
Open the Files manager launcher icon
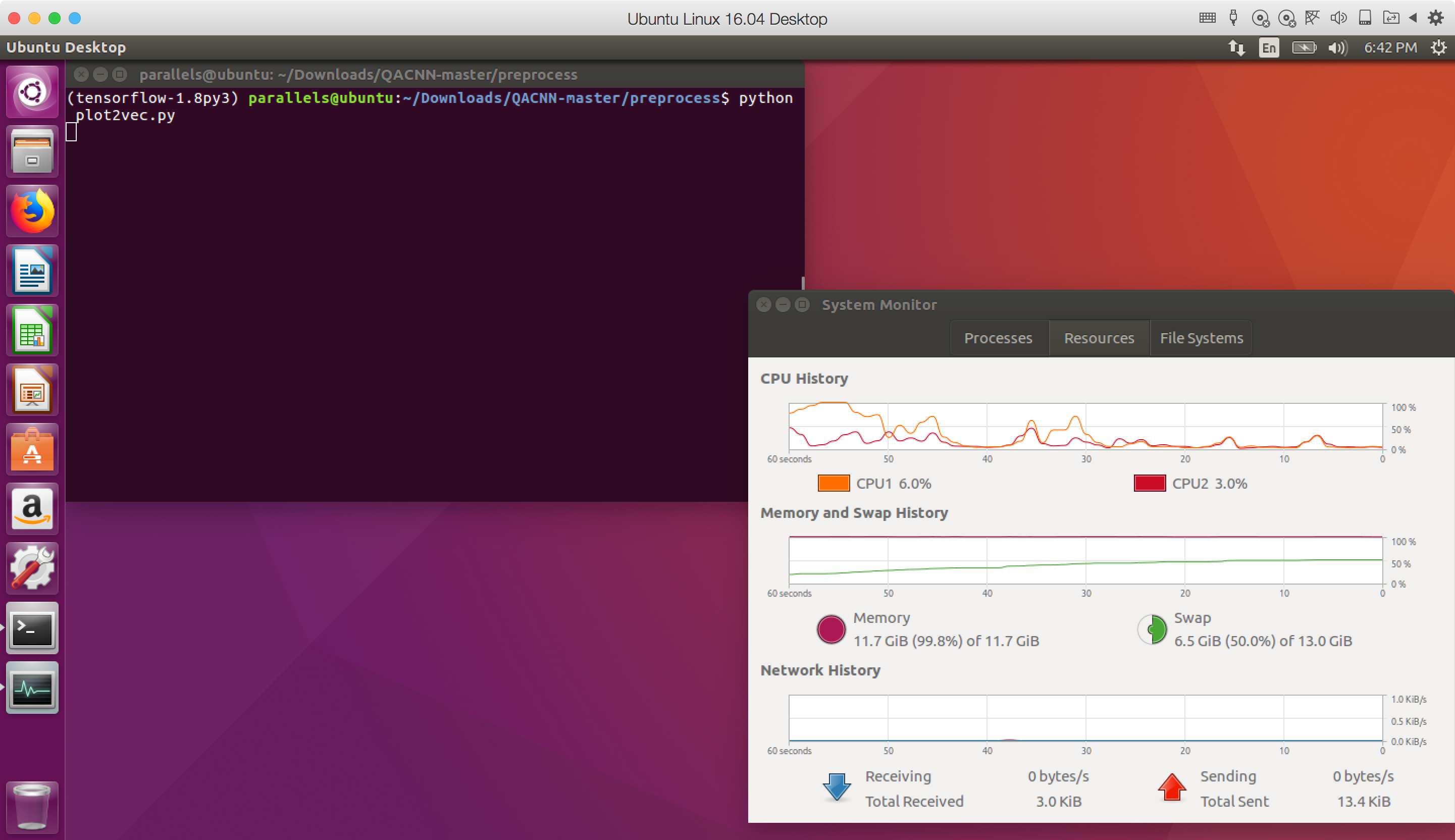point(32,151)
